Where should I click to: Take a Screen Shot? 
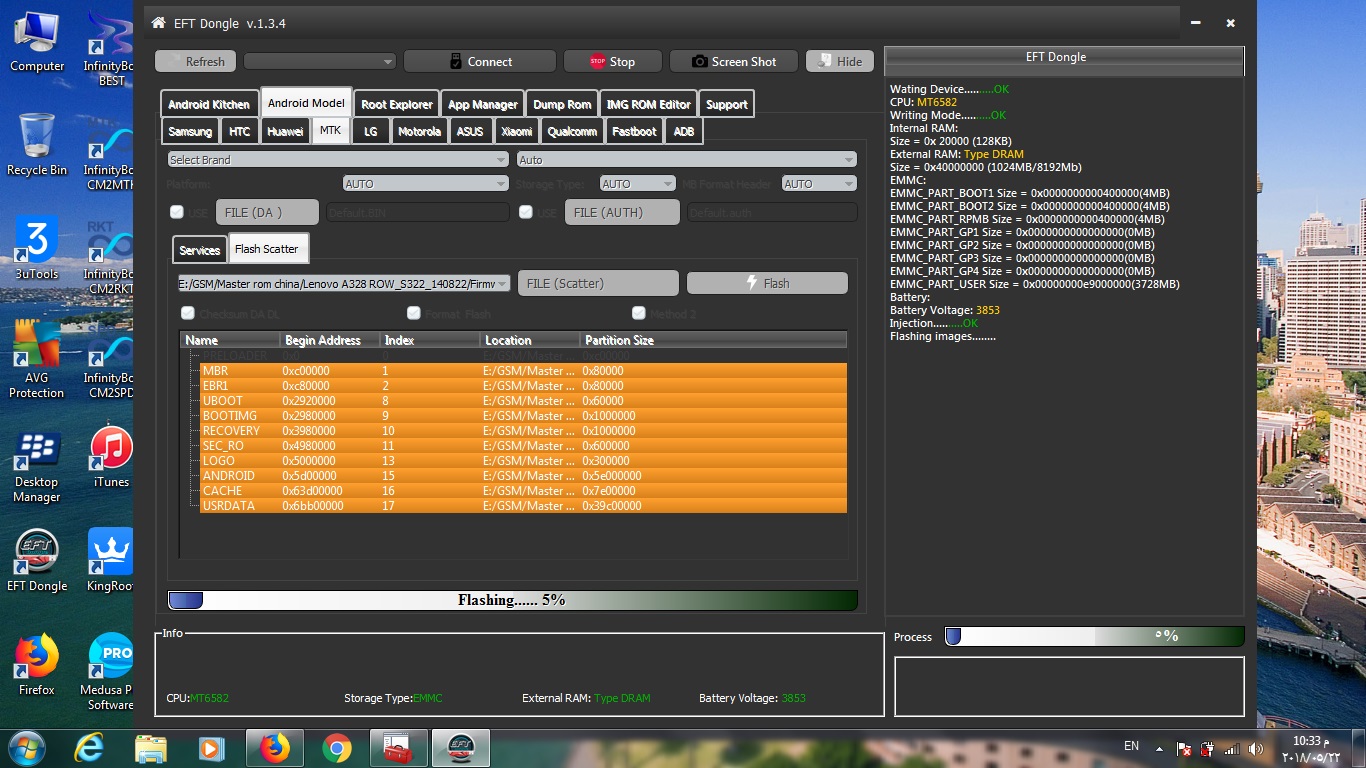tap(734, 61)
